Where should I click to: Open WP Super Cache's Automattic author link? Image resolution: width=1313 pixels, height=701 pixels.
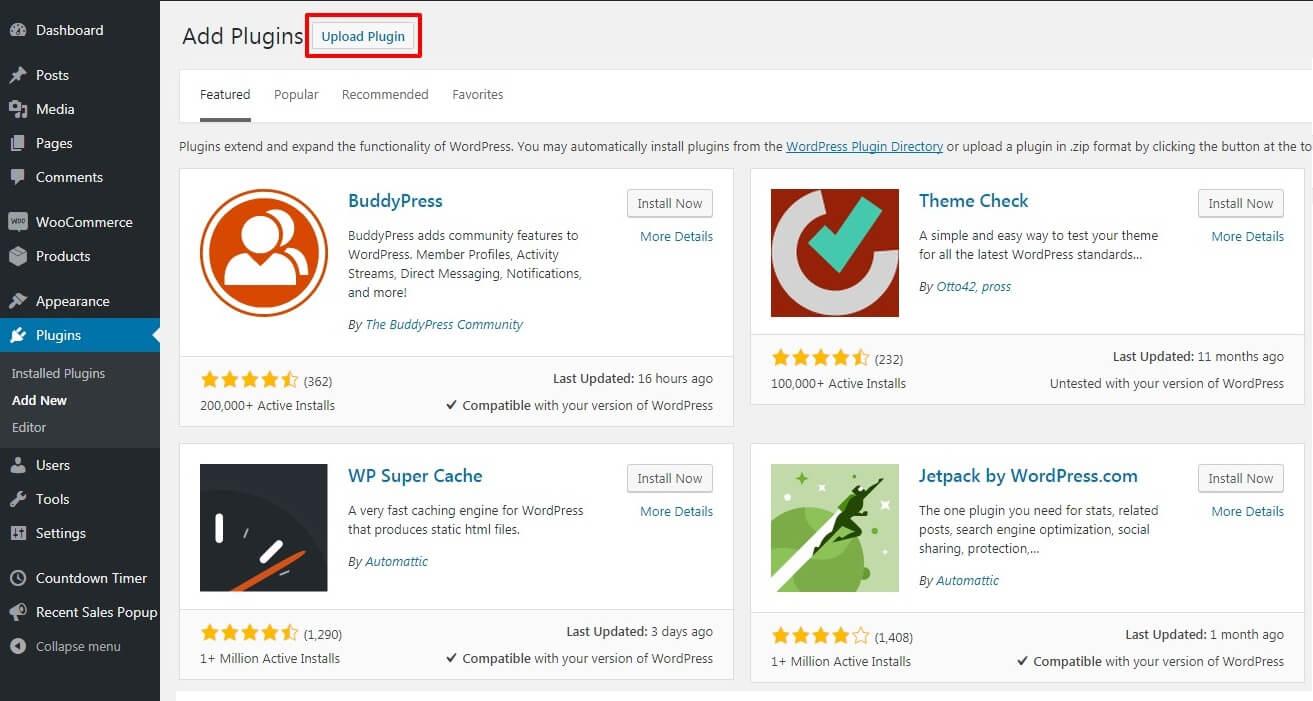(397, 562)
